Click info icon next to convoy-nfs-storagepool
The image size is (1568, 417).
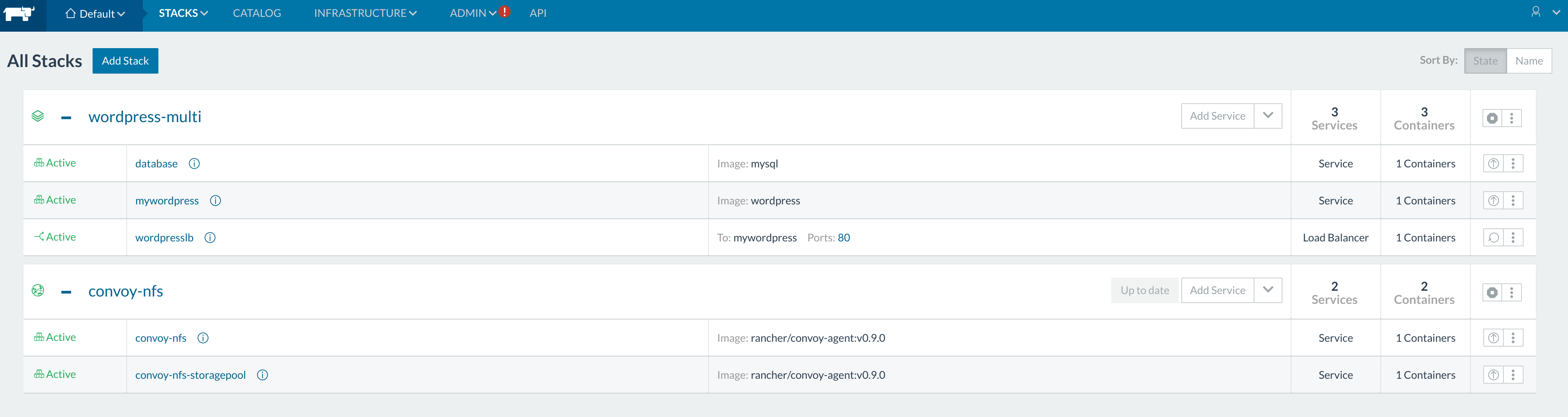click(262, 375)
